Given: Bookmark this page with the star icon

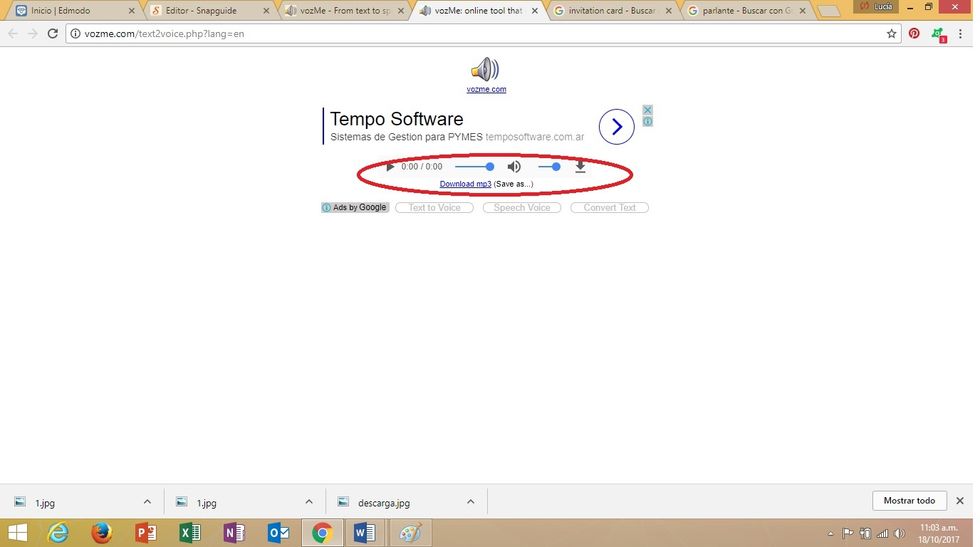Looking at the screenshot, I should click(891, 33).
